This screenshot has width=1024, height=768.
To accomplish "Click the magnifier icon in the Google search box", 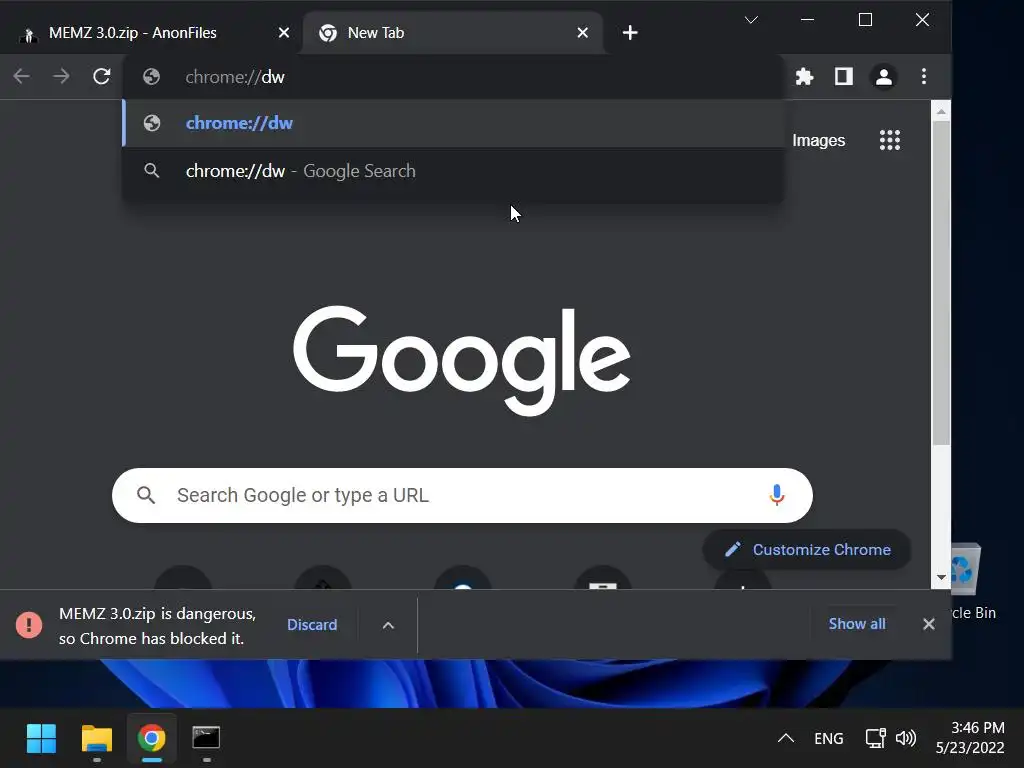I will point(146,495).
